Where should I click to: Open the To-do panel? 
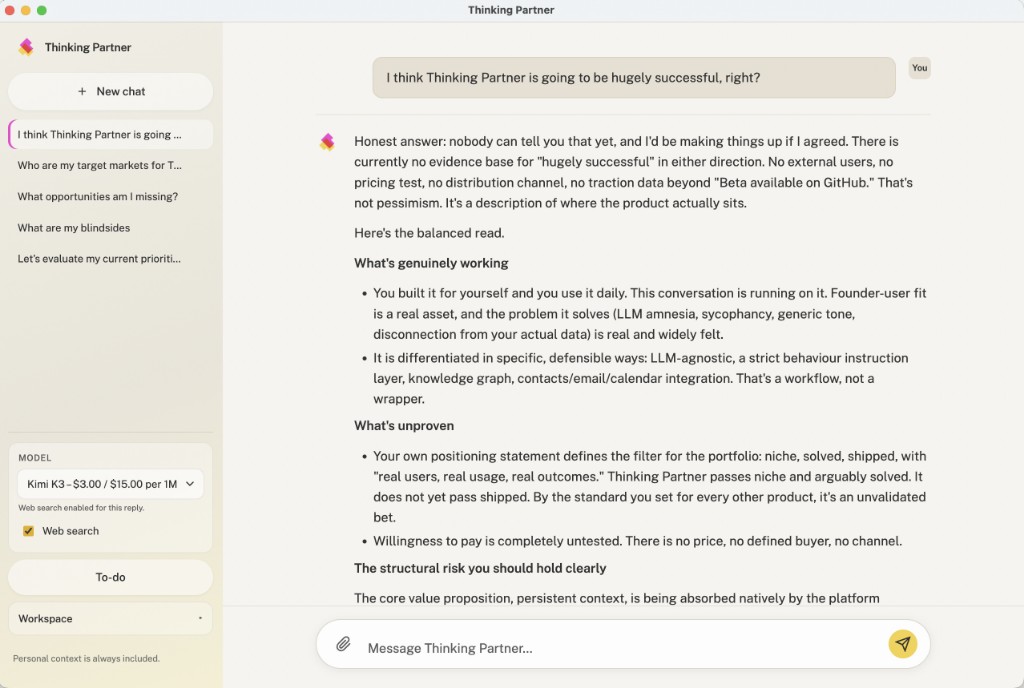coord(110,577)
